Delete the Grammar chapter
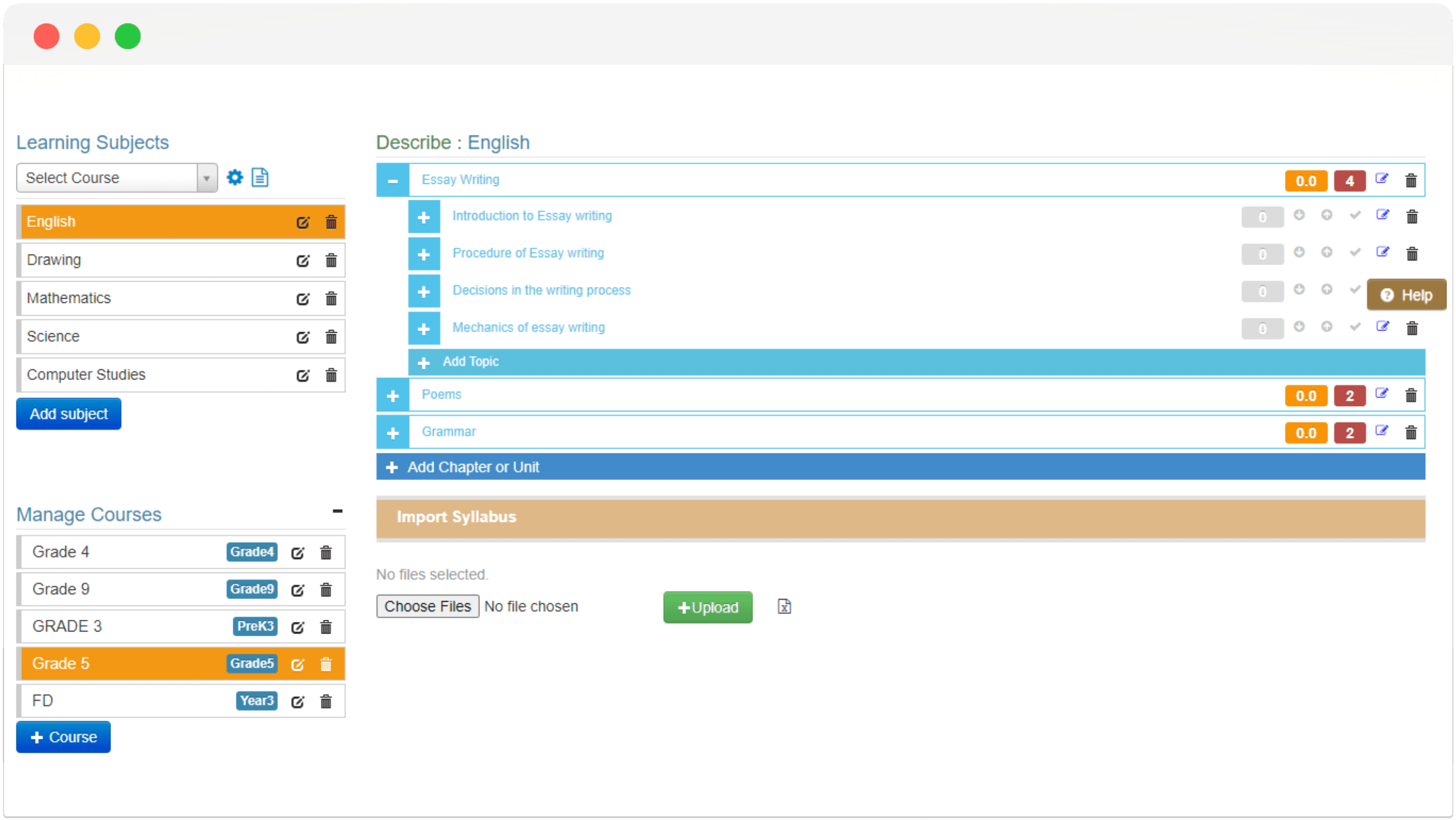The width and height of the screenshot is (1456, 820). pyautogui.click(x=1411, y=432)
